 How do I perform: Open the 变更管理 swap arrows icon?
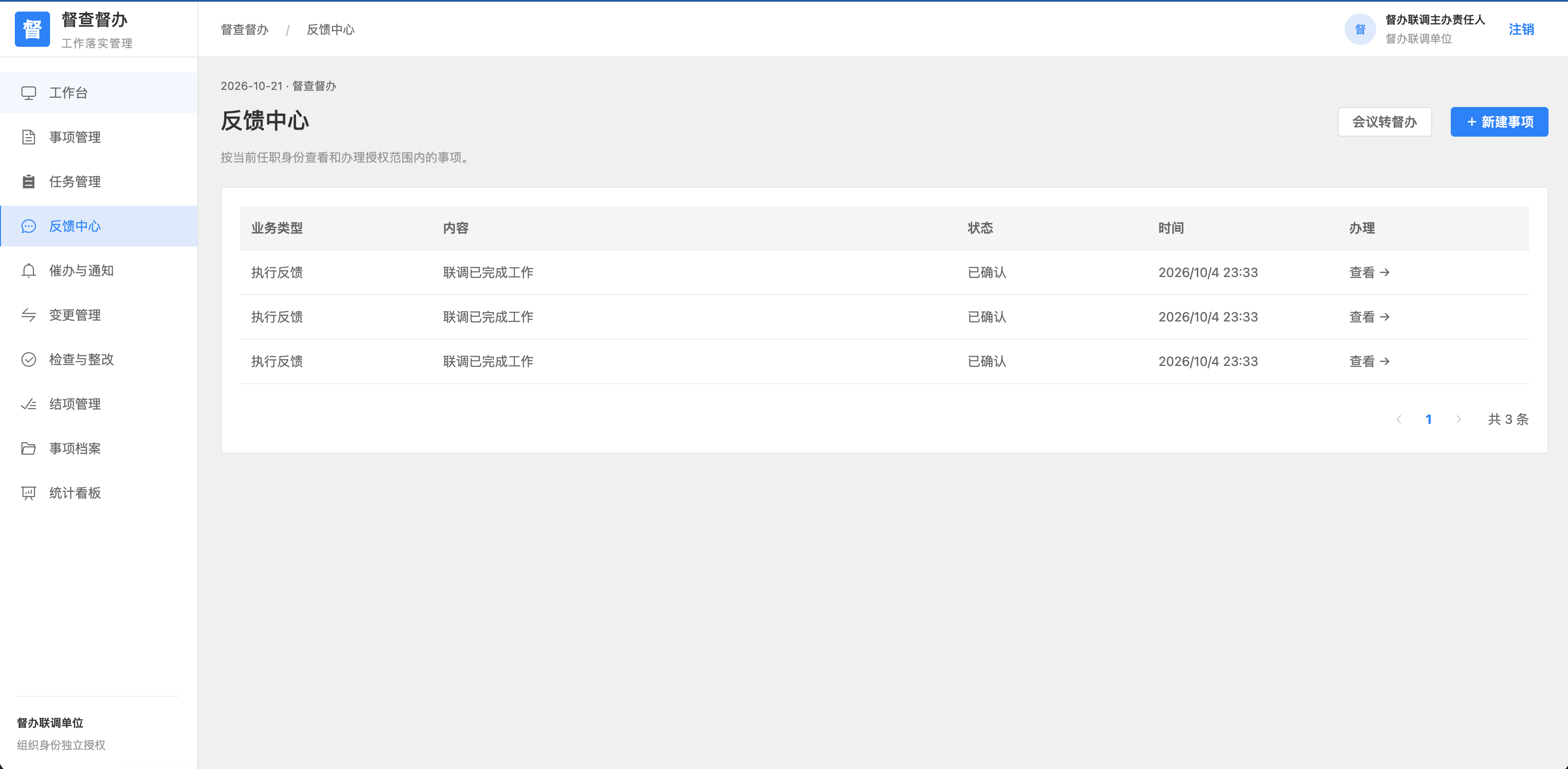(29, 315)
